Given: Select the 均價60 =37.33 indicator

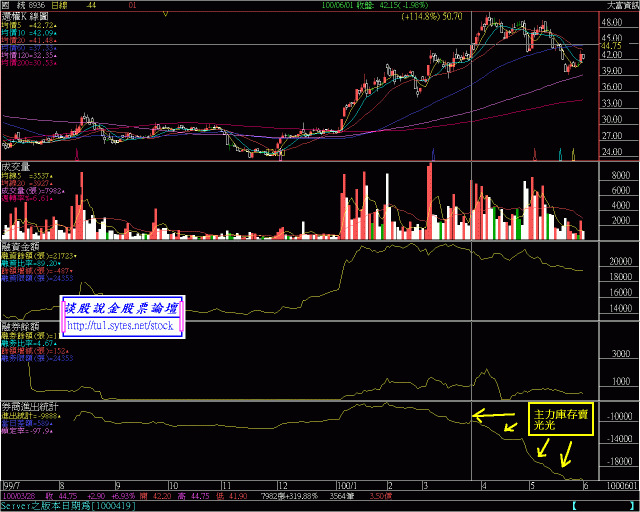Looking at the screenshot, I should [x=29, y=48].
